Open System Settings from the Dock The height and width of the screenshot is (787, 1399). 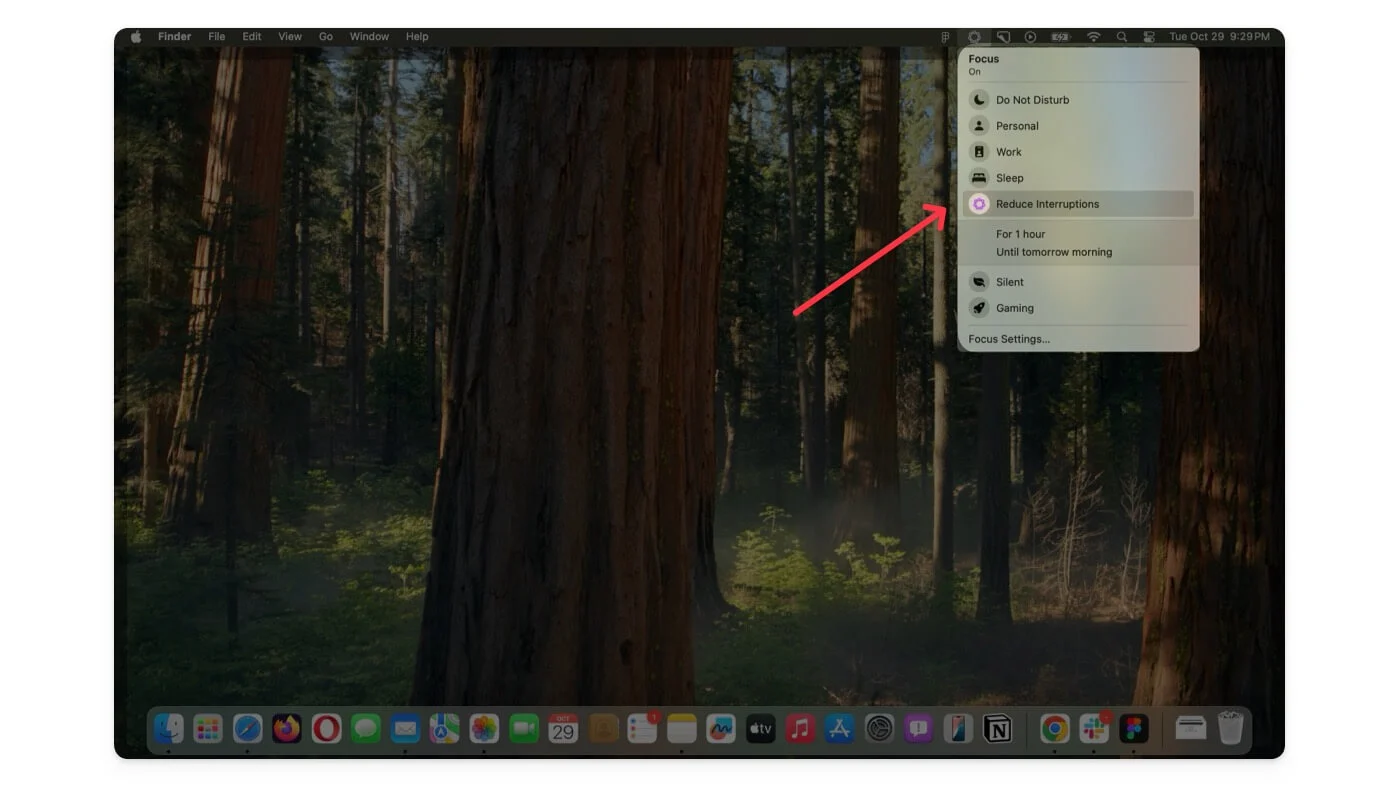tap(879, 729)
